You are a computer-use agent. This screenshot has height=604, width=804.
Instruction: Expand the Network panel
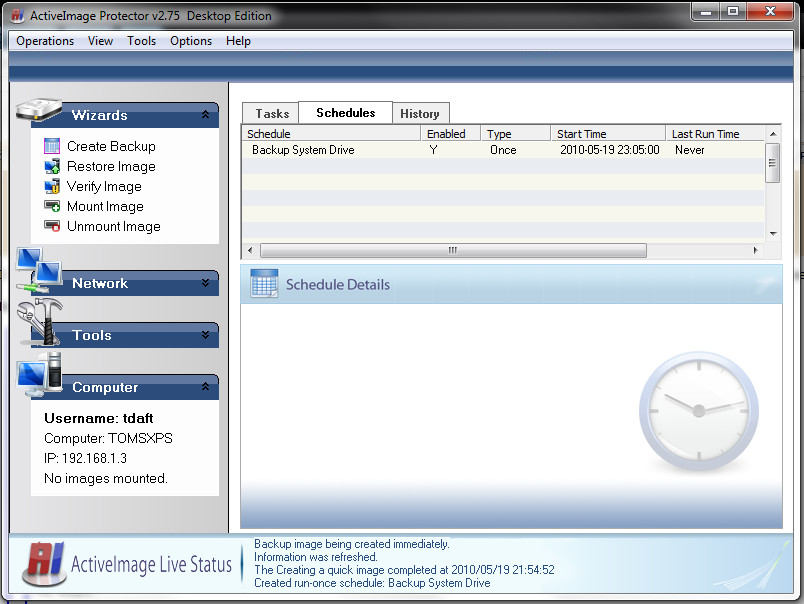pyautogui.click(x=205, y=283)
